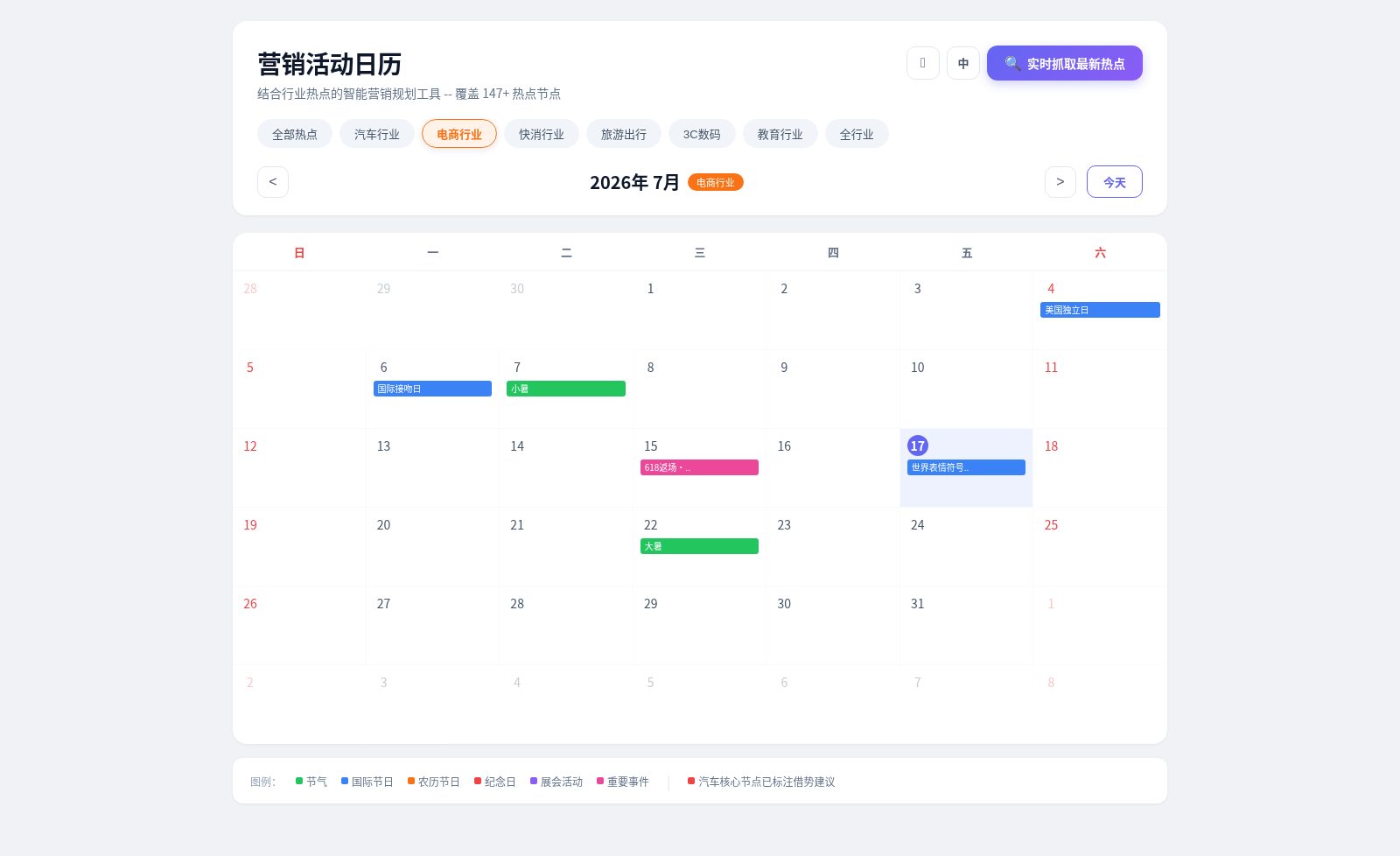The image size is (1400, 856).
Task: Select the 电商行业 filter
Action: pyautogui.click(x=459, y=134)
